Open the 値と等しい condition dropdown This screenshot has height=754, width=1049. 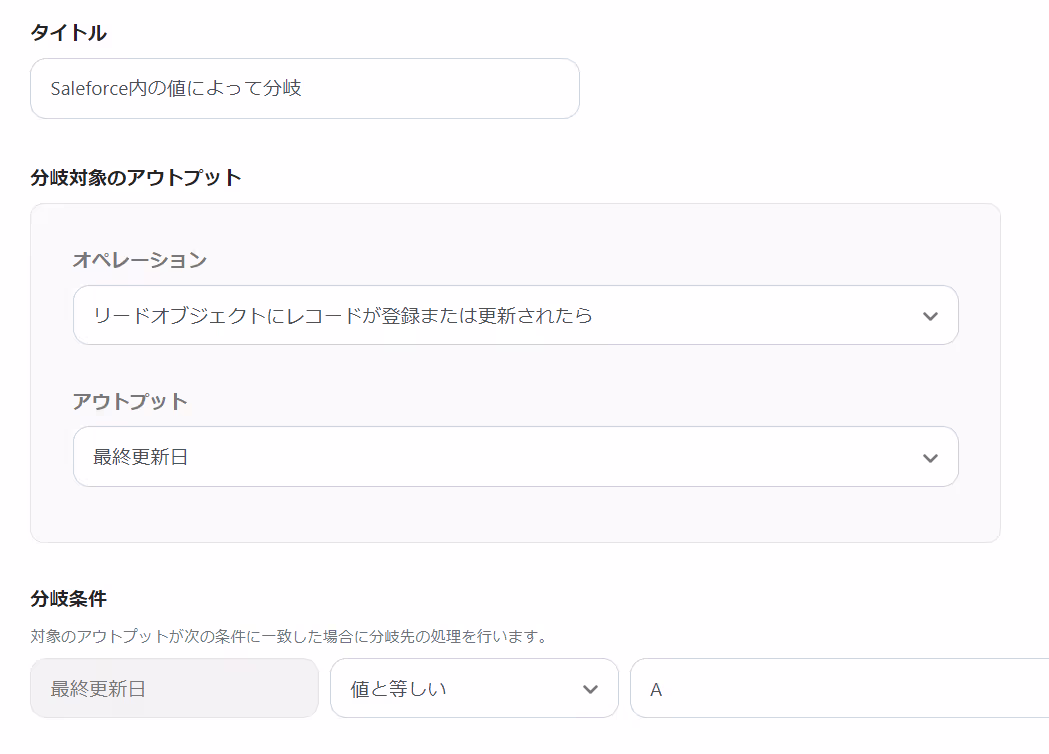tap(474, 688)
